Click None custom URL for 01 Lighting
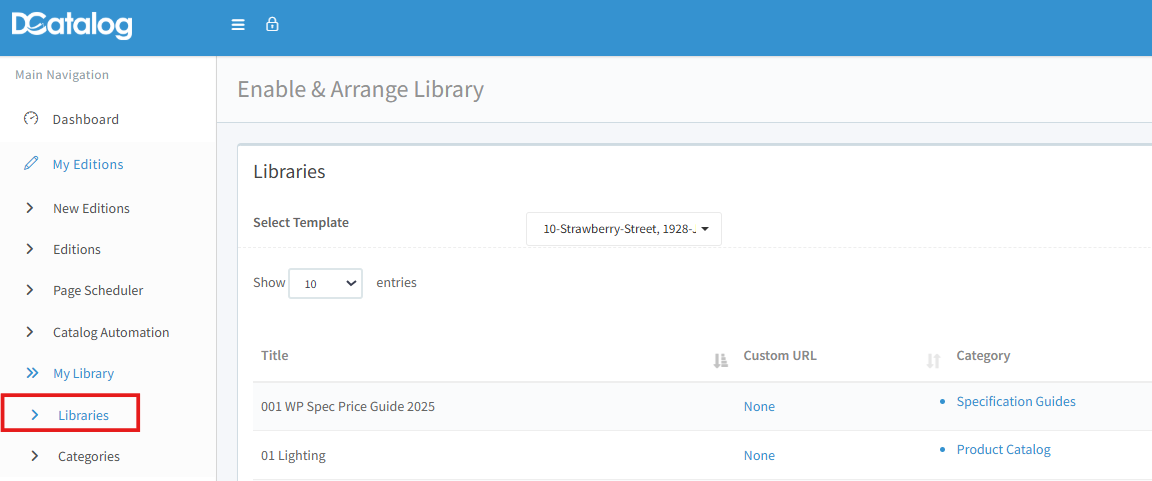The image size is (1152, 481). [759, 455]
